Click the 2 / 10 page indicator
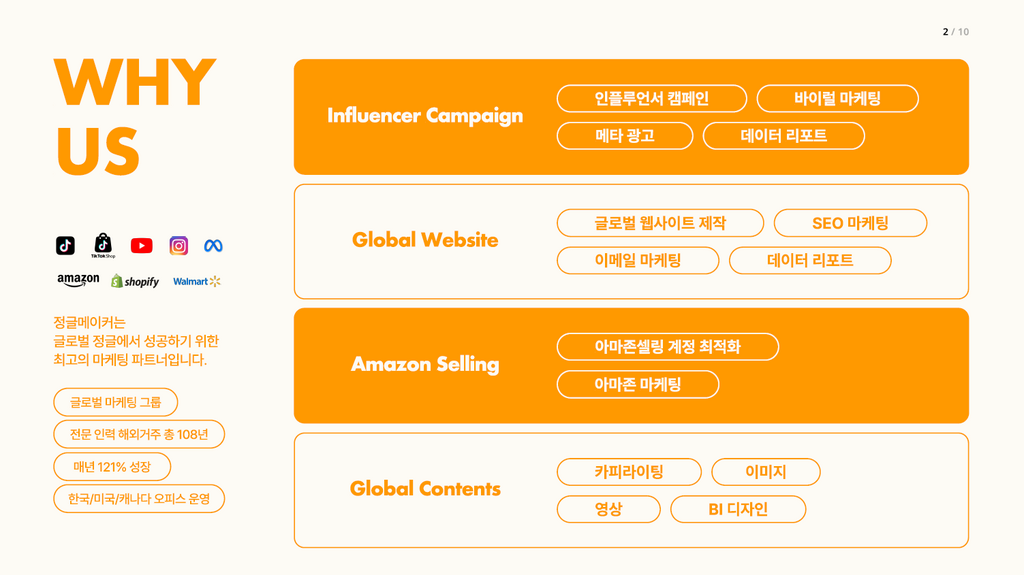Screen dimensions: 1024x575 (955, 32)
